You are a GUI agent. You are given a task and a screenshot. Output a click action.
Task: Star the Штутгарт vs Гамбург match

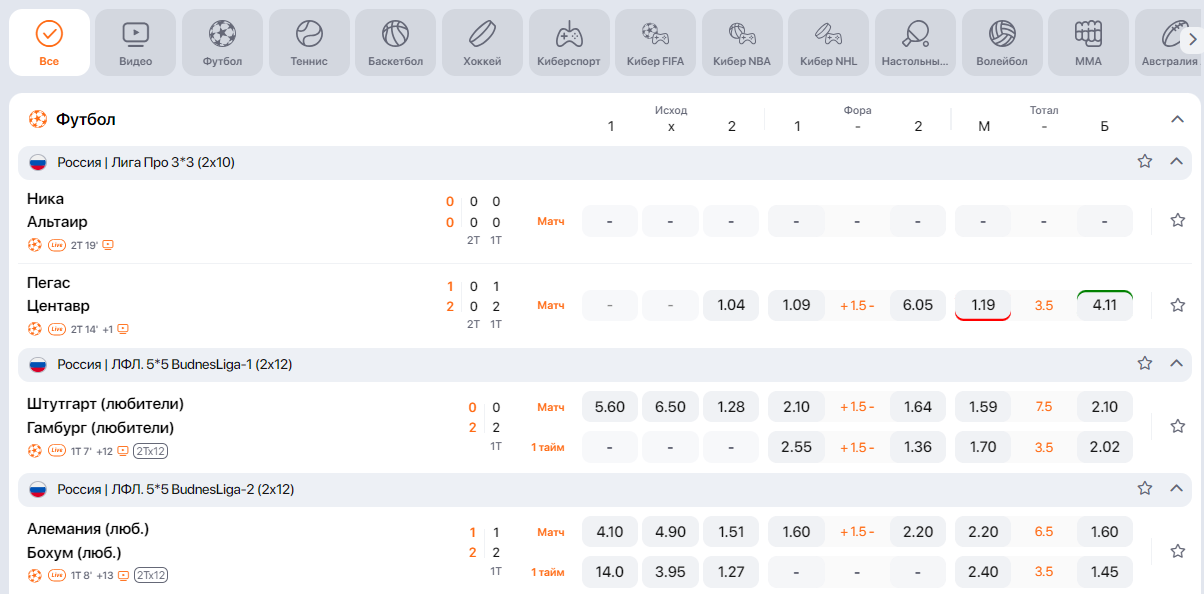point(1177,426)
